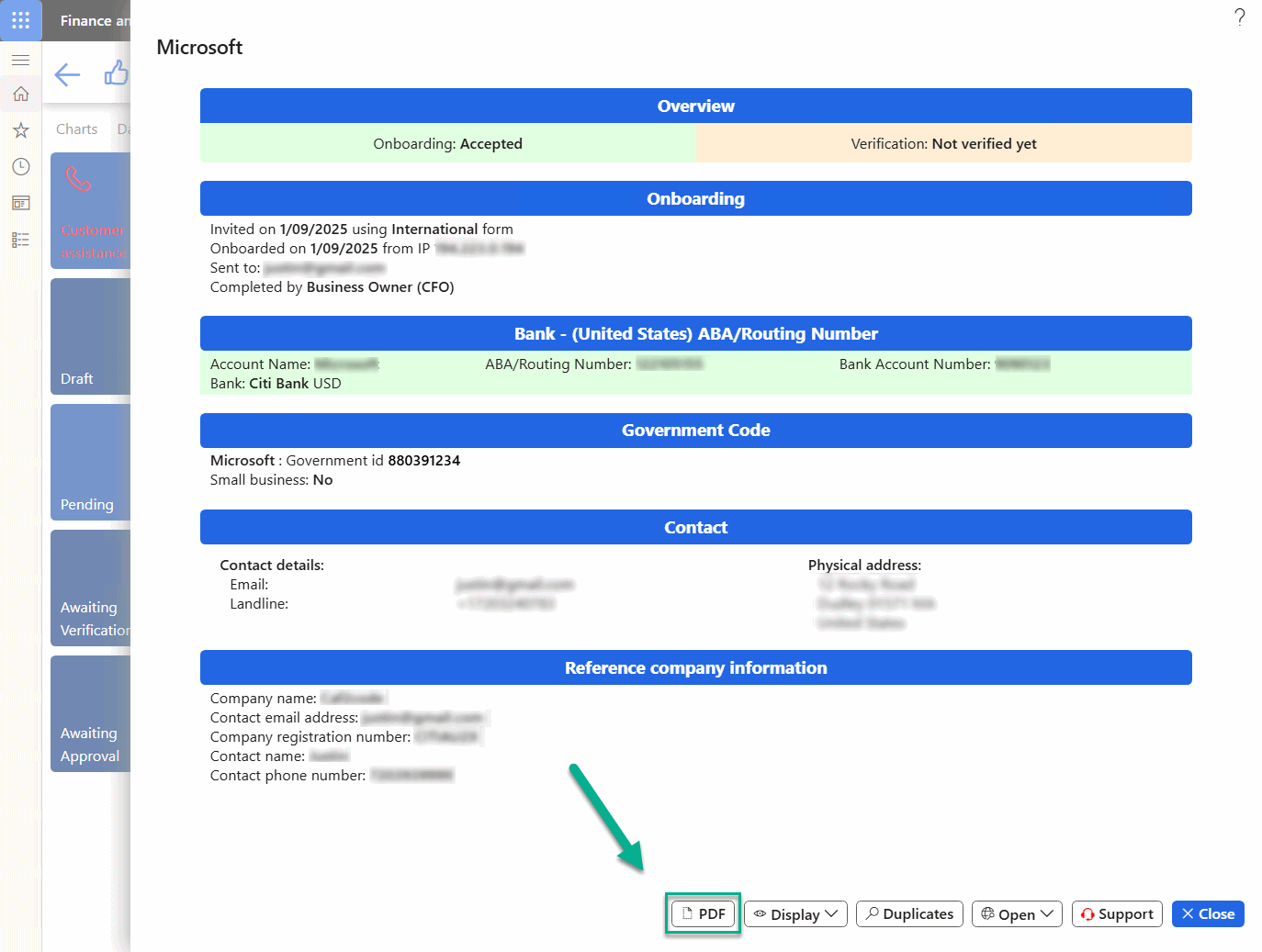The image size is (1262, 952).
Task: Click the Duplicates button
Action: pyautogui.click(x=910, y=913)
